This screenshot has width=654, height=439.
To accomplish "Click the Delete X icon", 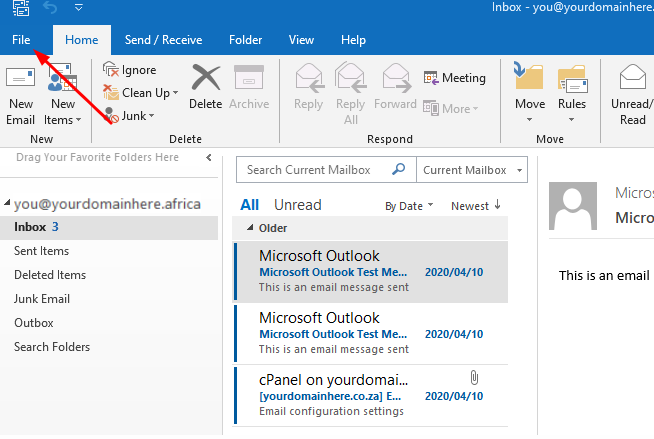I will pos(205,78).
